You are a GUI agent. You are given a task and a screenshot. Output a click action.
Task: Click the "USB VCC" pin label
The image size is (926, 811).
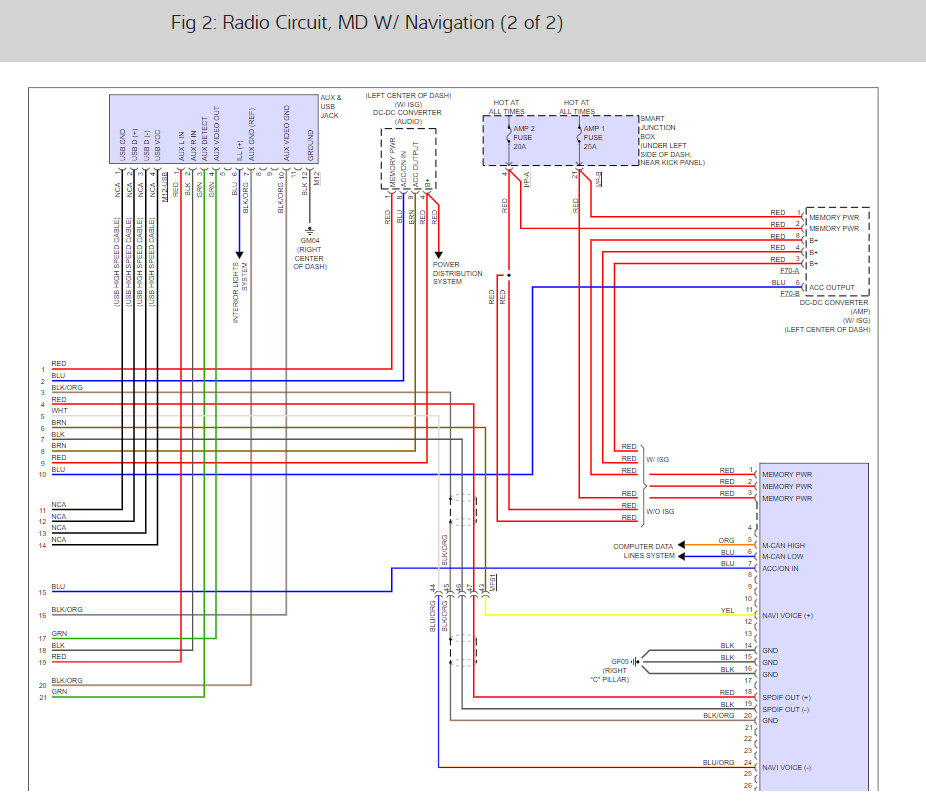158,145
